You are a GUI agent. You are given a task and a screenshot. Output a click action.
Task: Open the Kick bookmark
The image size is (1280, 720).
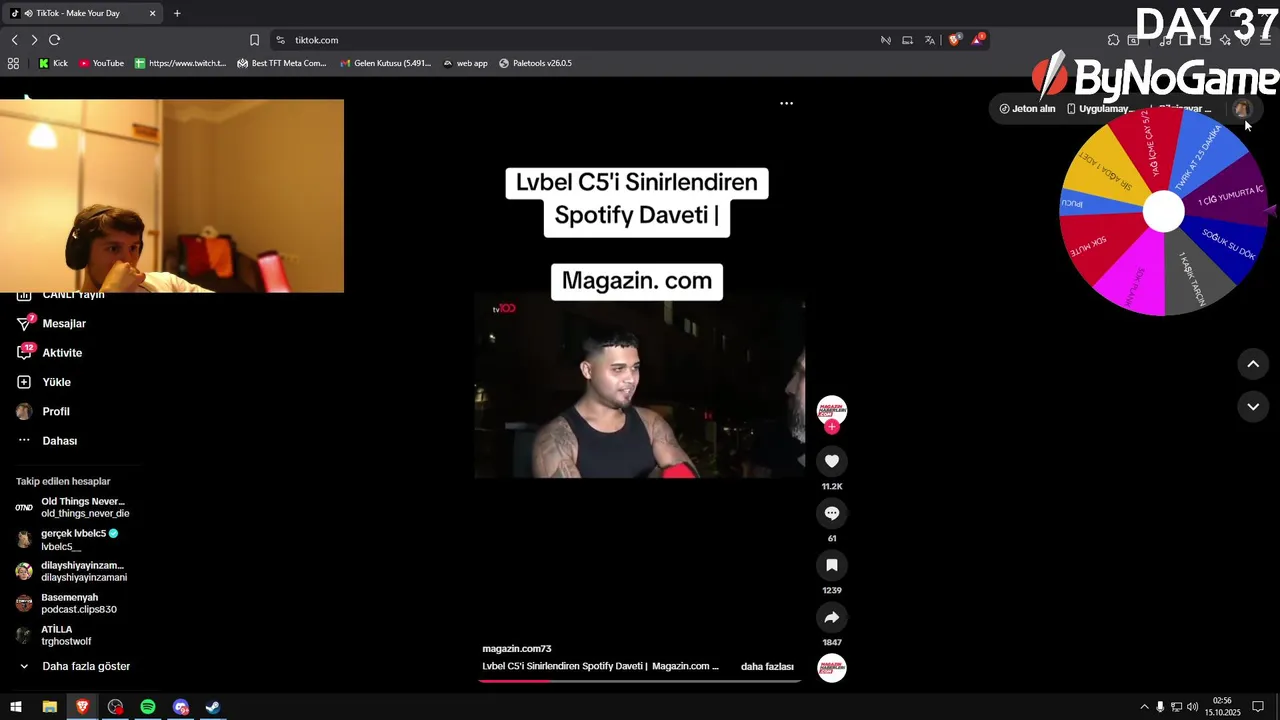[x=53, y=63]
